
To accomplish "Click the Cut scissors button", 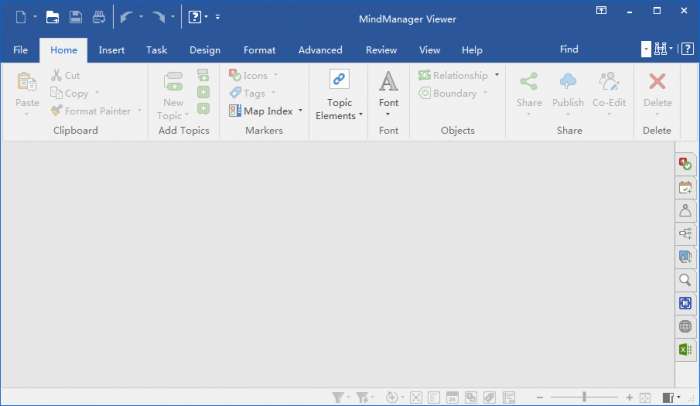I will 66,75.
